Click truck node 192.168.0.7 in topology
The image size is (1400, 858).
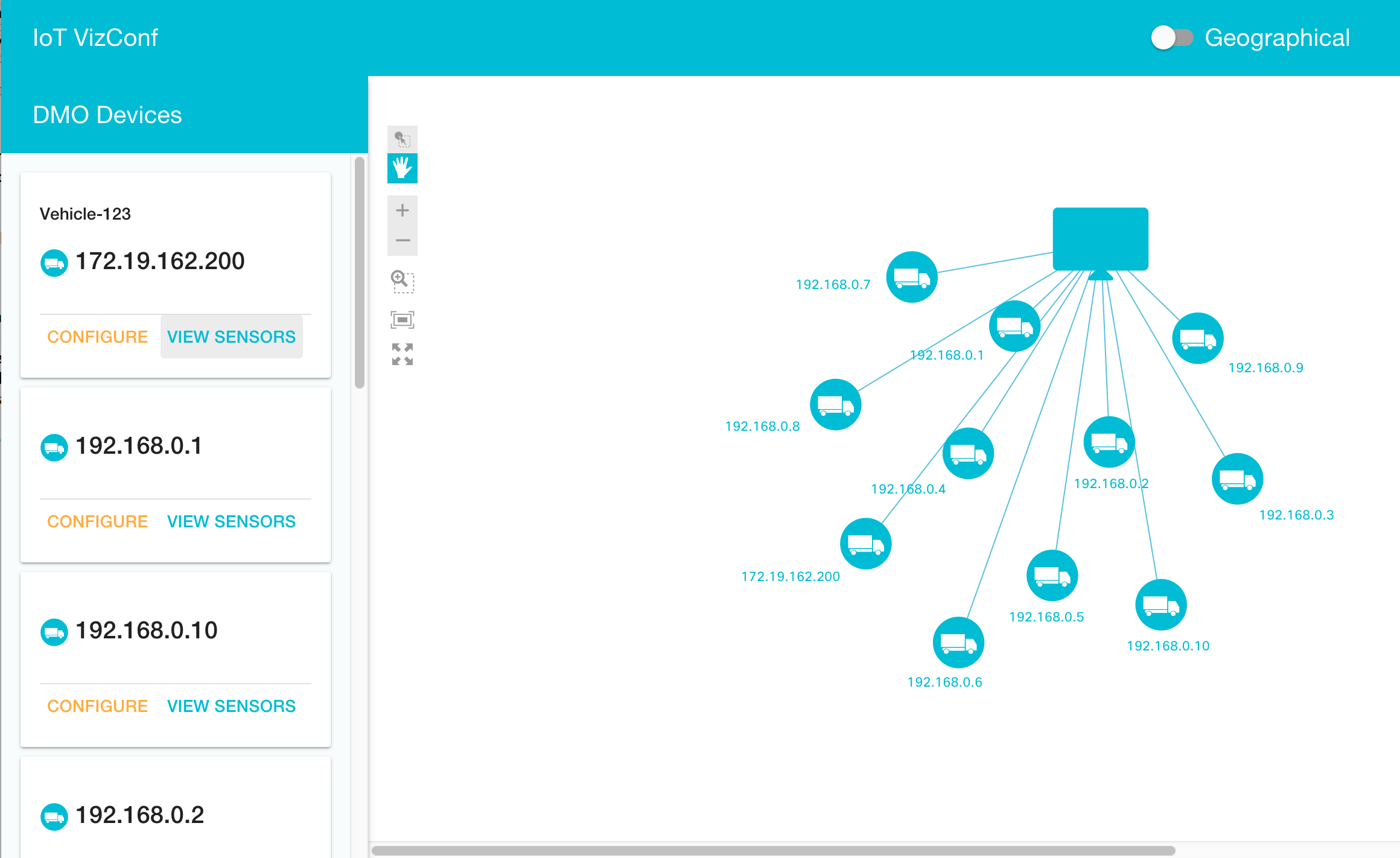[911, 277]
